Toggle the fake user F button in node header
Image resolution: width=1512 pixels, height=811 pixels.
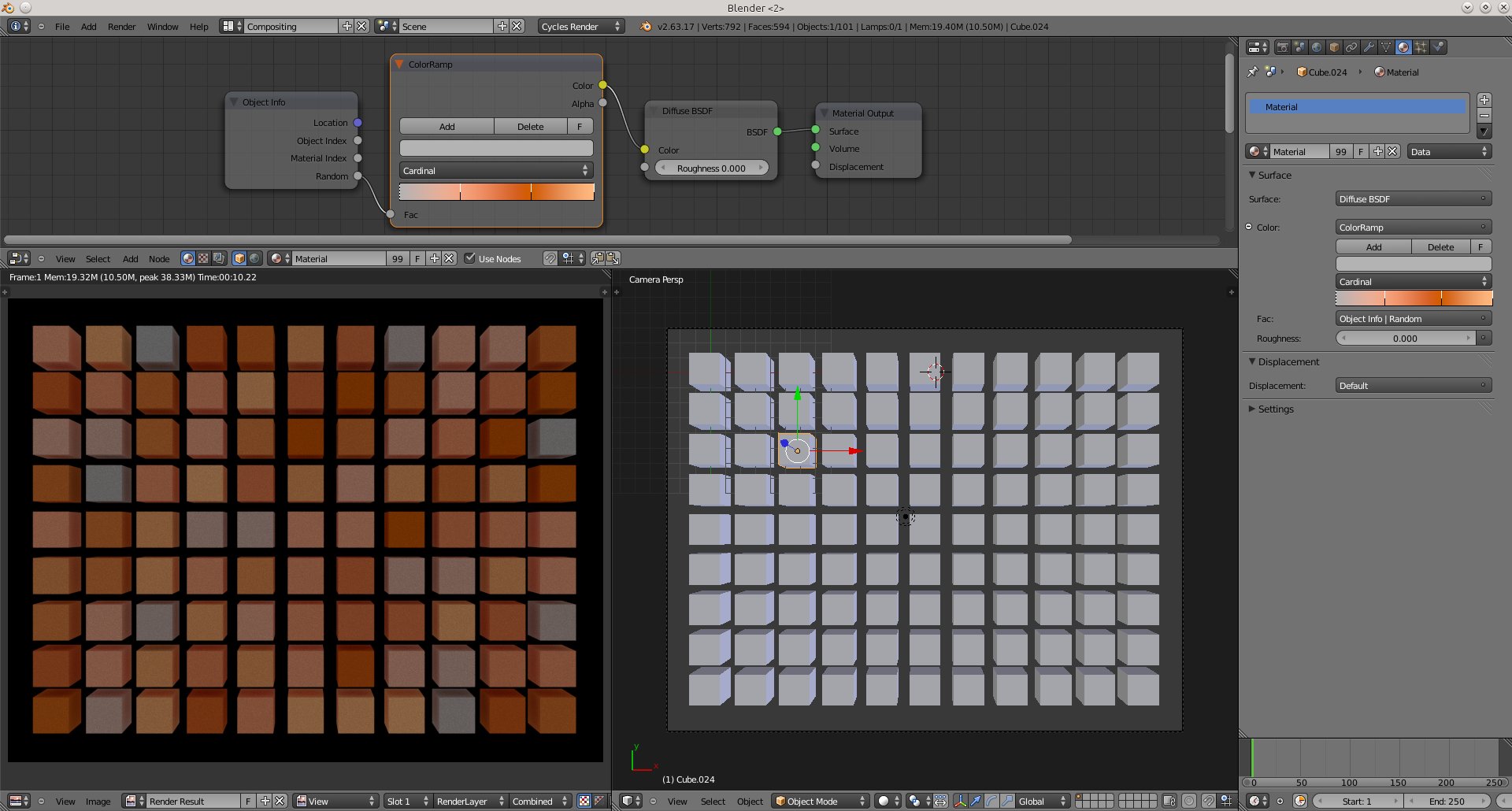pos(417,258)
